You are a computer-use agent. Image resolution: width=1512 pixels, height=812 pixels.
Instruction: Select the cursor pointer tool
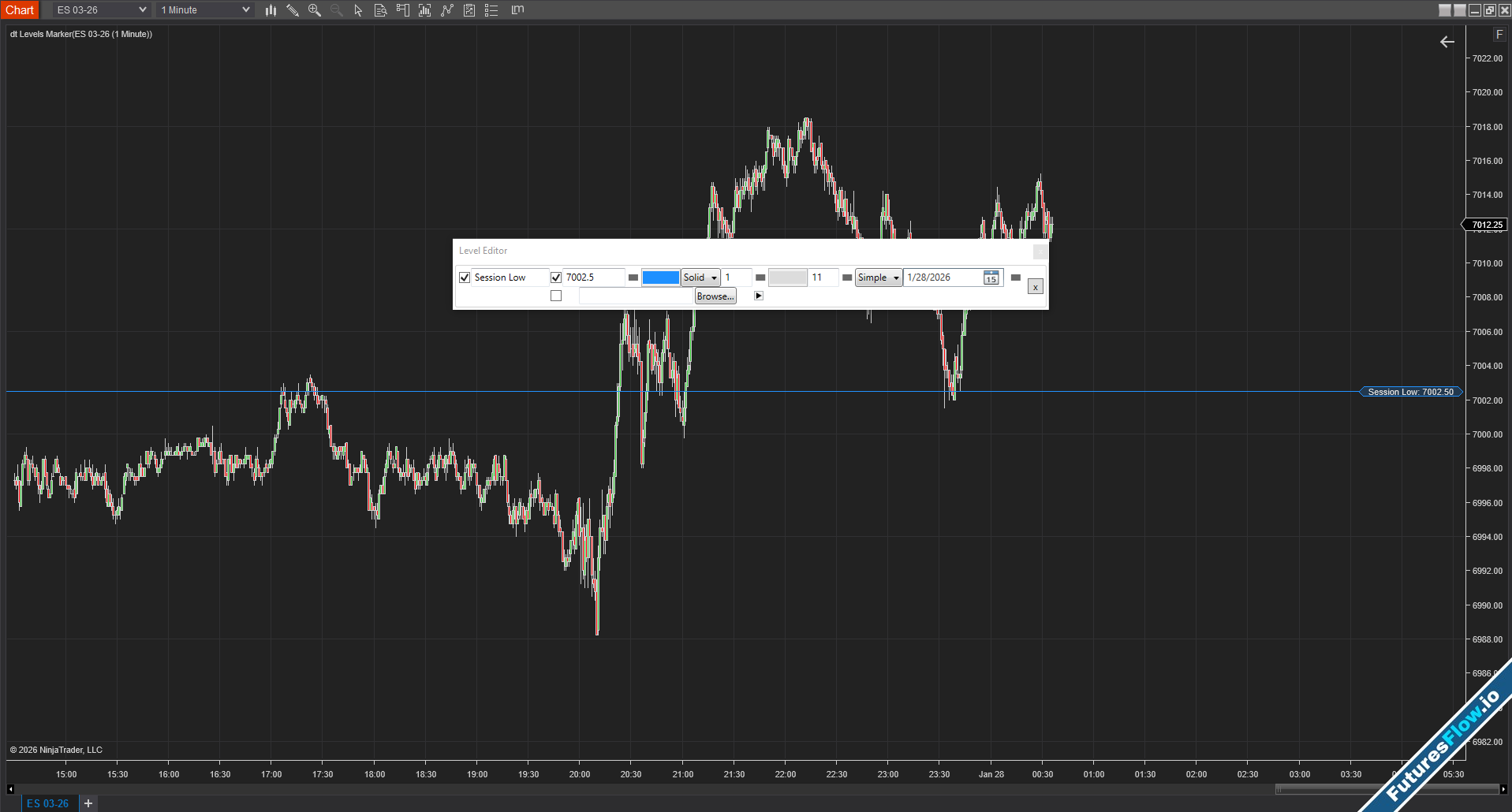(x=358, y=10)
